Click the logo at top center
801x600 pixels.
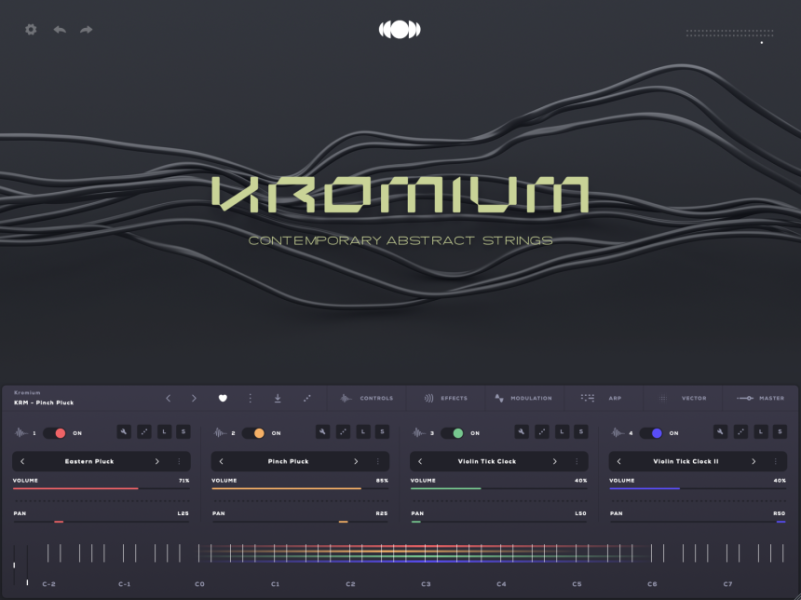(x=399, y=29)
